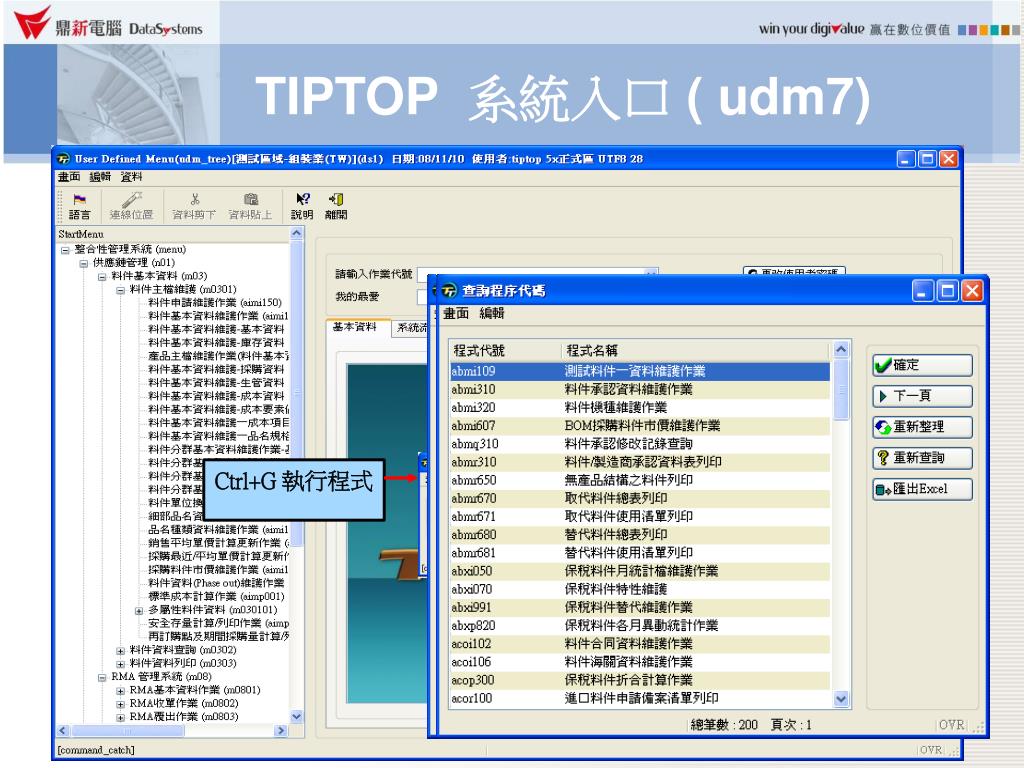
Task: Expand 多屬性料件資料 (m030101) node
Action: click(x=138, y=611)
